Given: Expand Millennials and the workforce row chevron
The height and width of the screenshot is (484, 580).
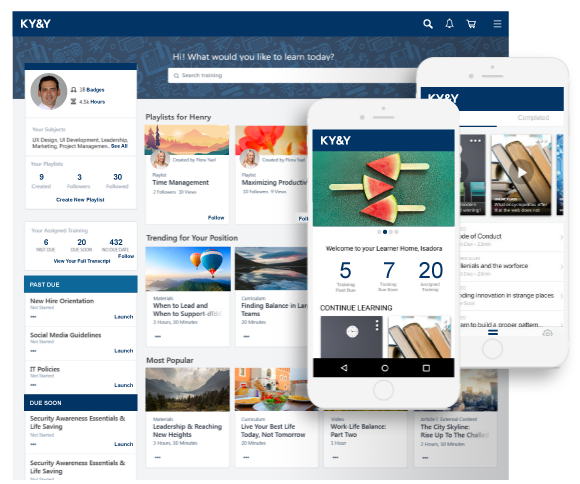Looking at the screenshot, I should (x=561, y=266).
